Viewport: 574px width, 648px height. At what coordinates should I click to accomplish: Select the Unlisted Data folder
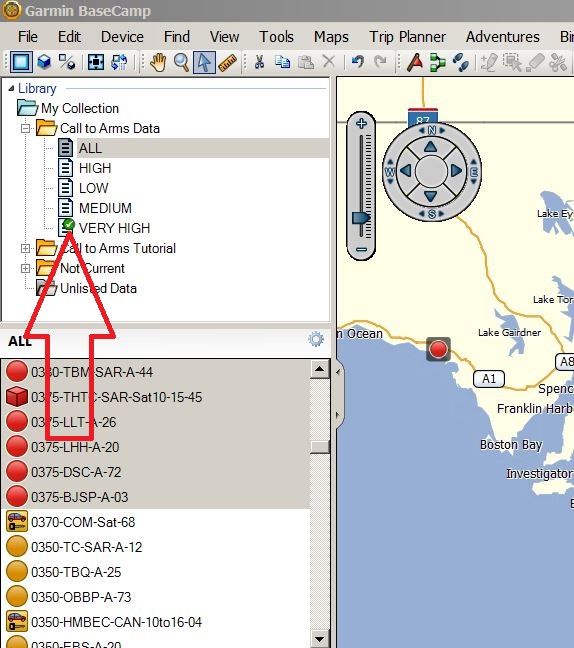click(x=98, y=288)
